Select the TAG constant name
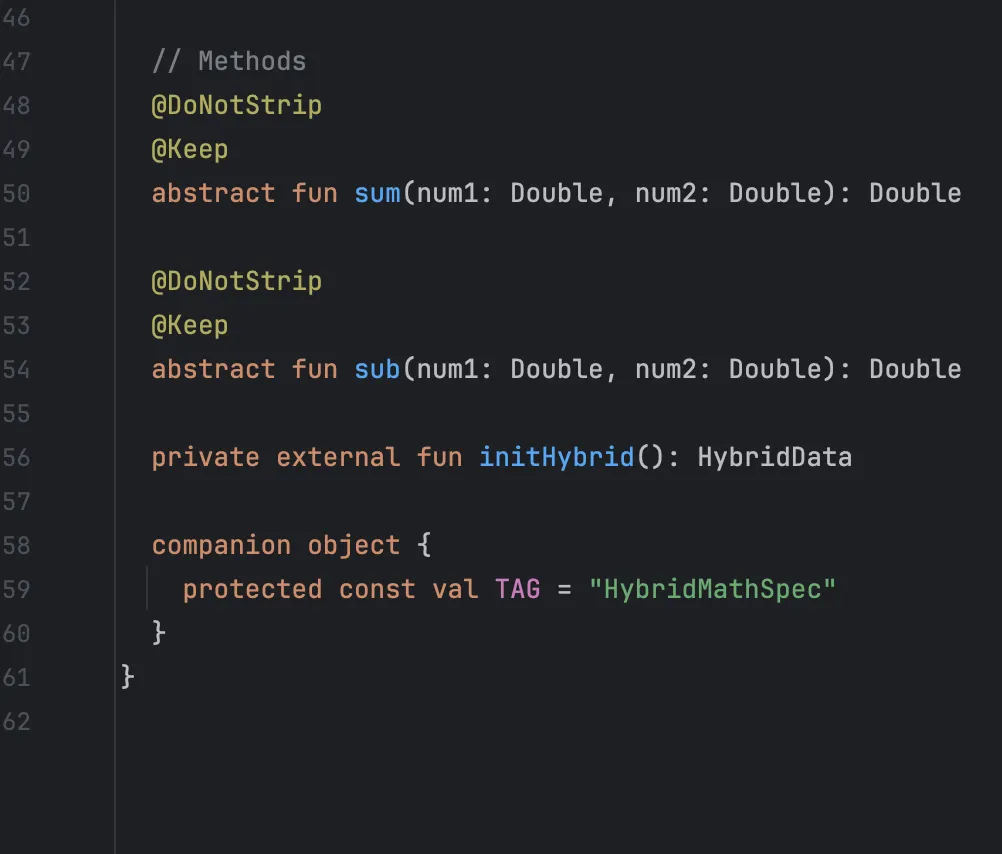This screenshot has height=854, width=1002. (x=518, y=589)
